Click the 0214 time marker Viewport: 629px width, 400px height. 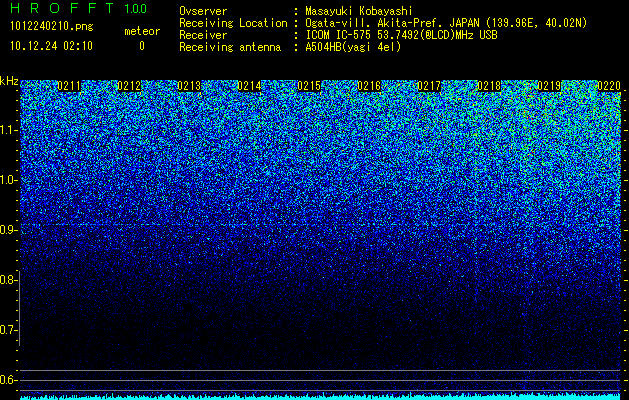coord(249,86)
